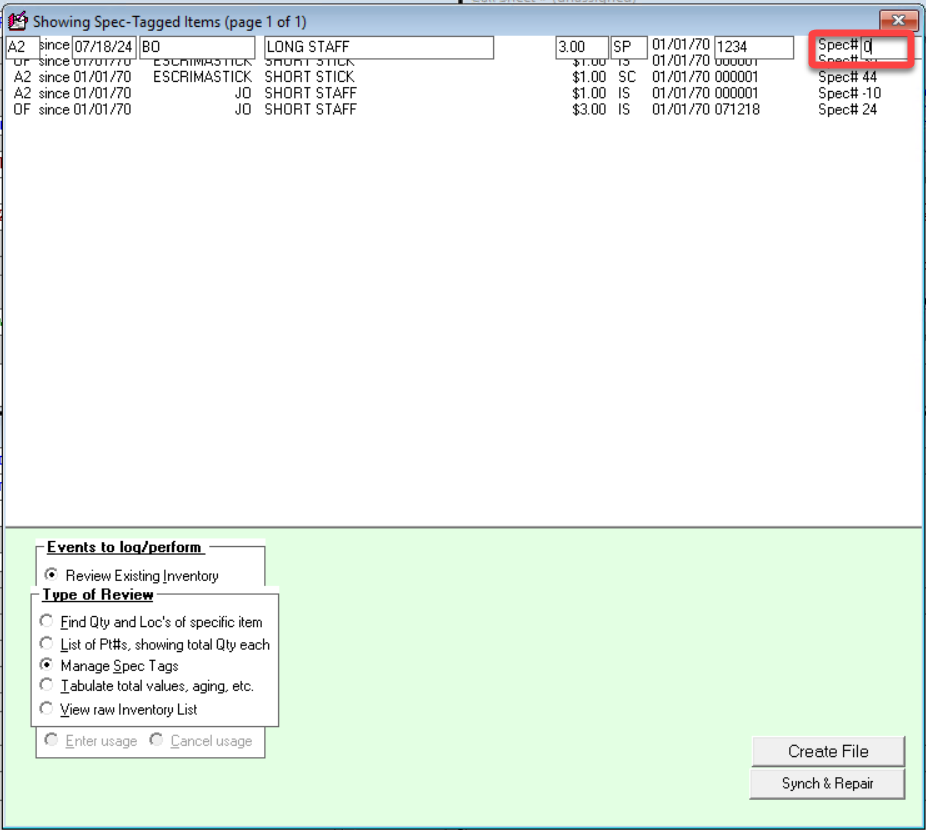Click the location field containing A2

pyautogui.click(x=22, y=47)
